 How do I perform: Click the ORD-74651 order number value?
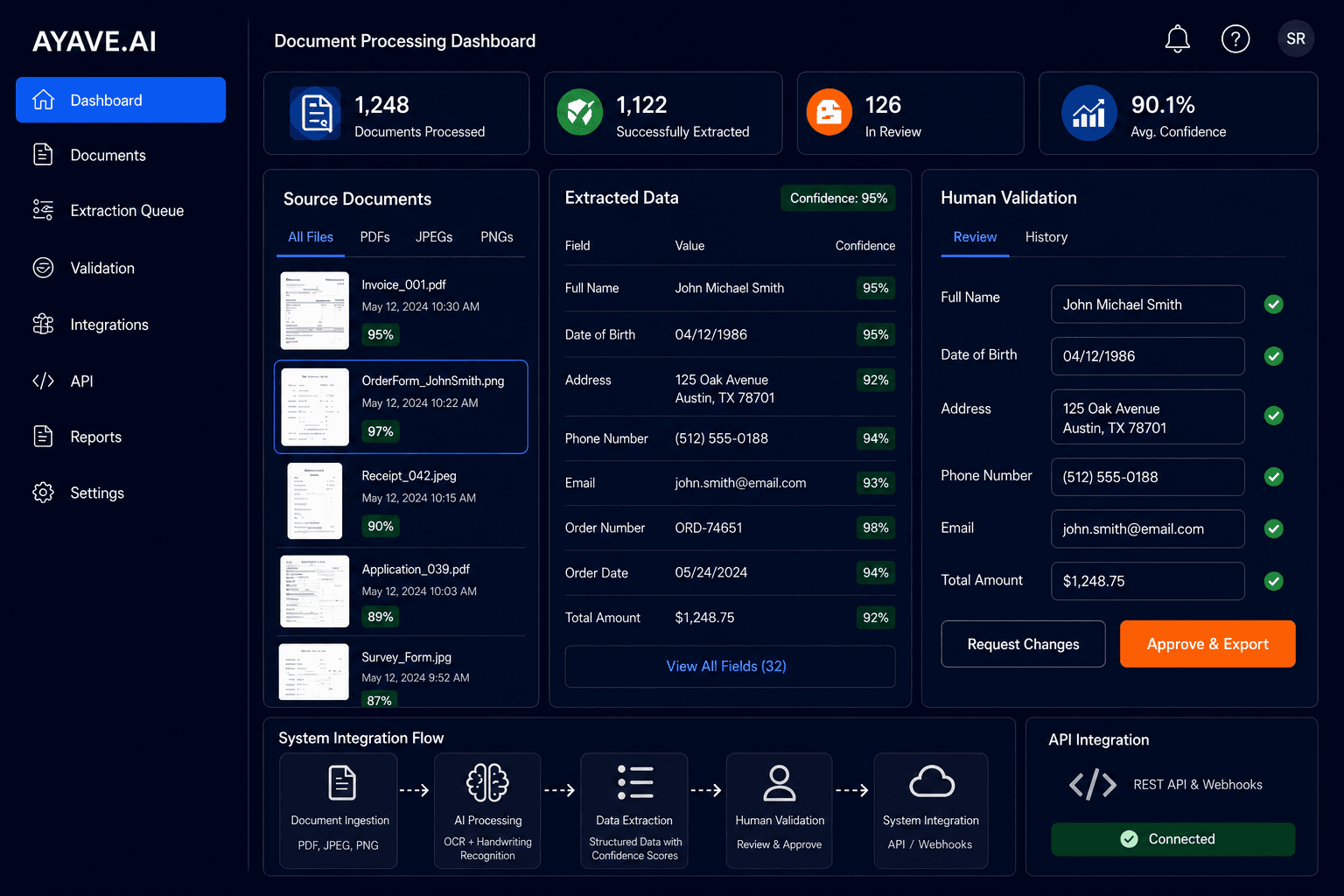pos(709,528)
